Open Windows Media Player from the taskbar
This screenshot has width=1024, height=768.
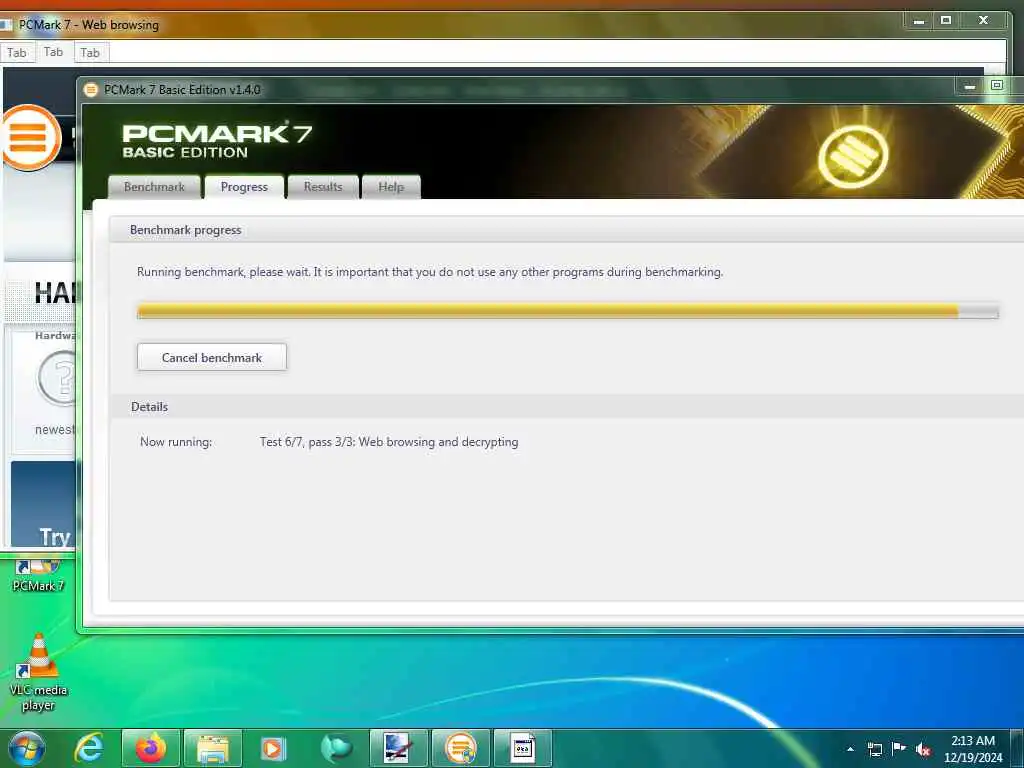coord(273,748)
